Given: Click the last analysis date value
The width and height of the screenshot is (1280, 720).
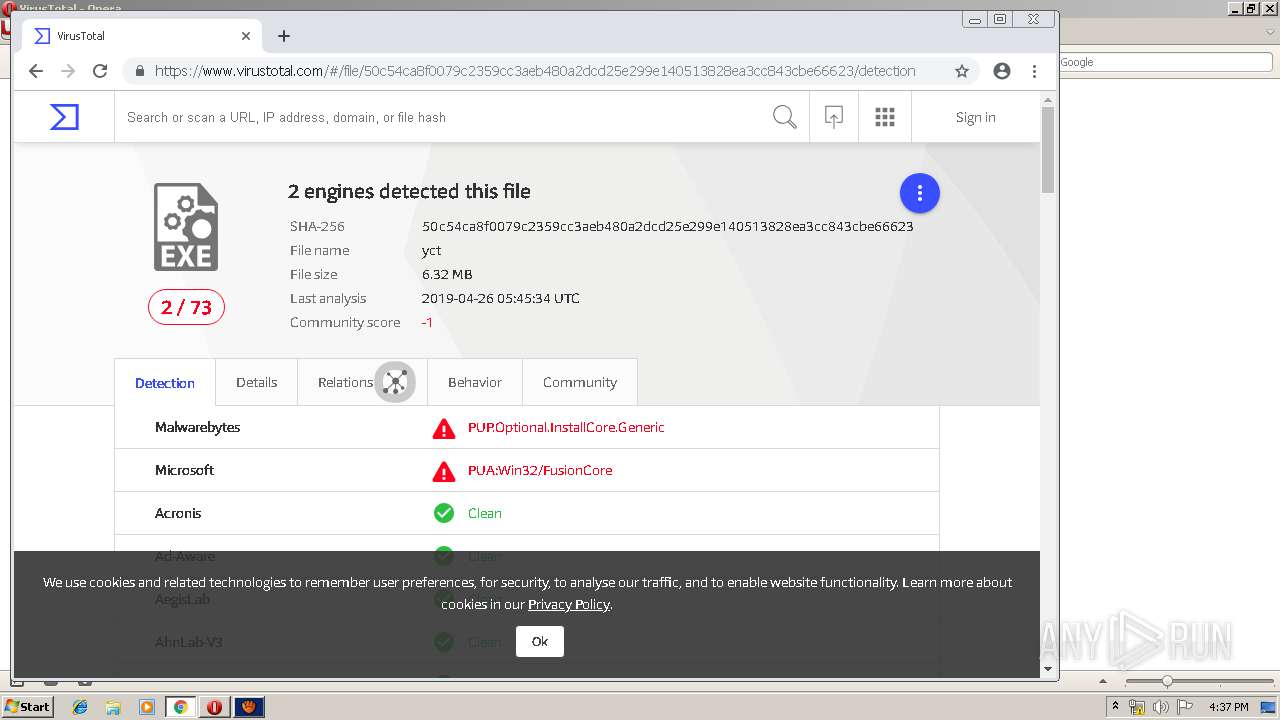Looking at the screenshot, I should [x=500, y=298].
